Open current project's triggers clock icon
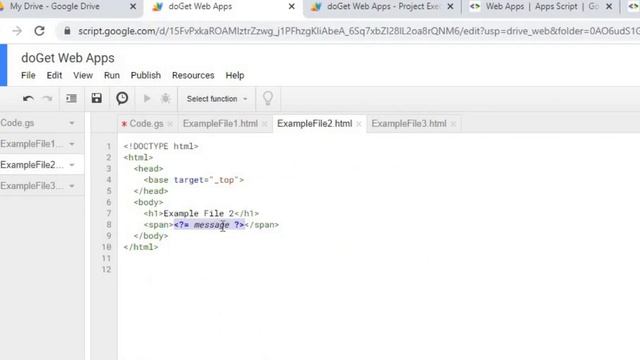The height and width of the screenshot is (360, 640). coord(122,98)
